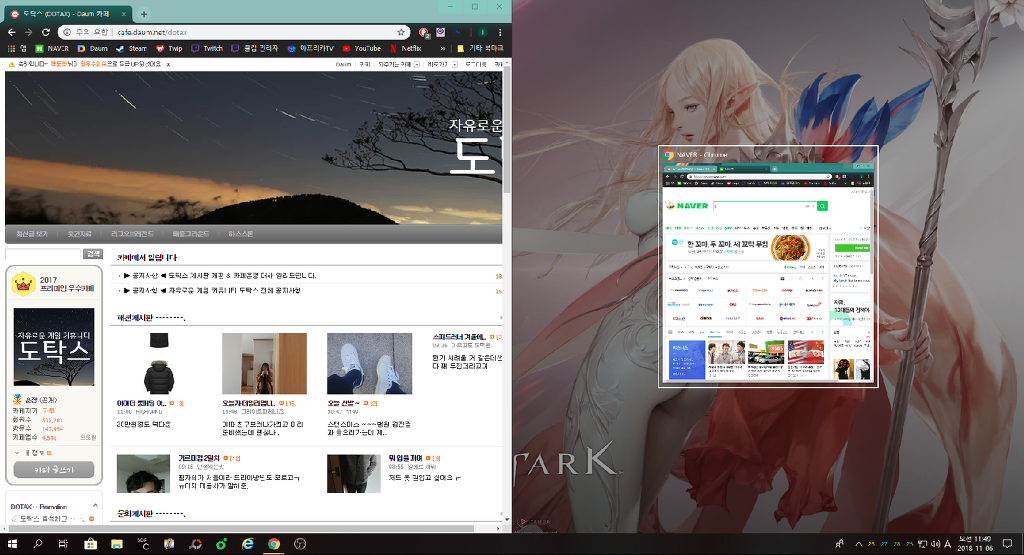
Task: Open the Twitch bookmark
Action: [207, 48]
